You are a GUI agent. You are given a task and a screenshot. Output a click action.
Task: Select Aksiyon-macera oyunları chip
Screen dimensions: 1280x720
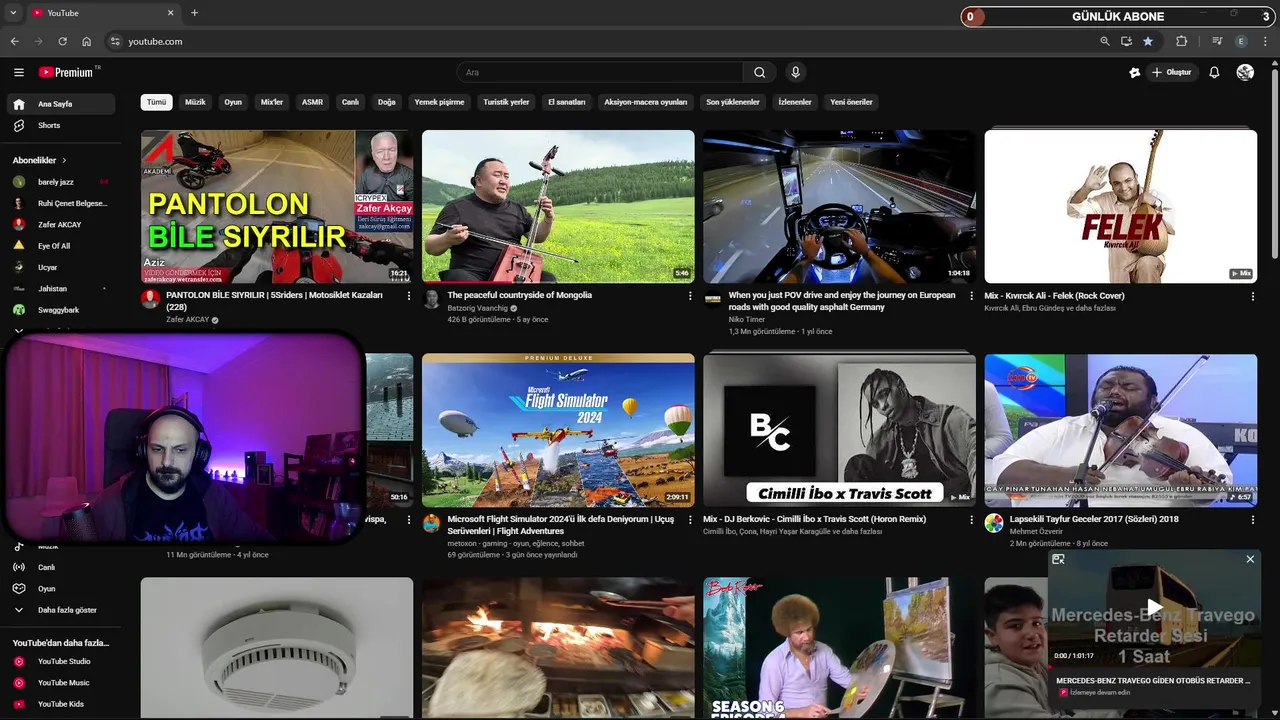click(645, 102)
